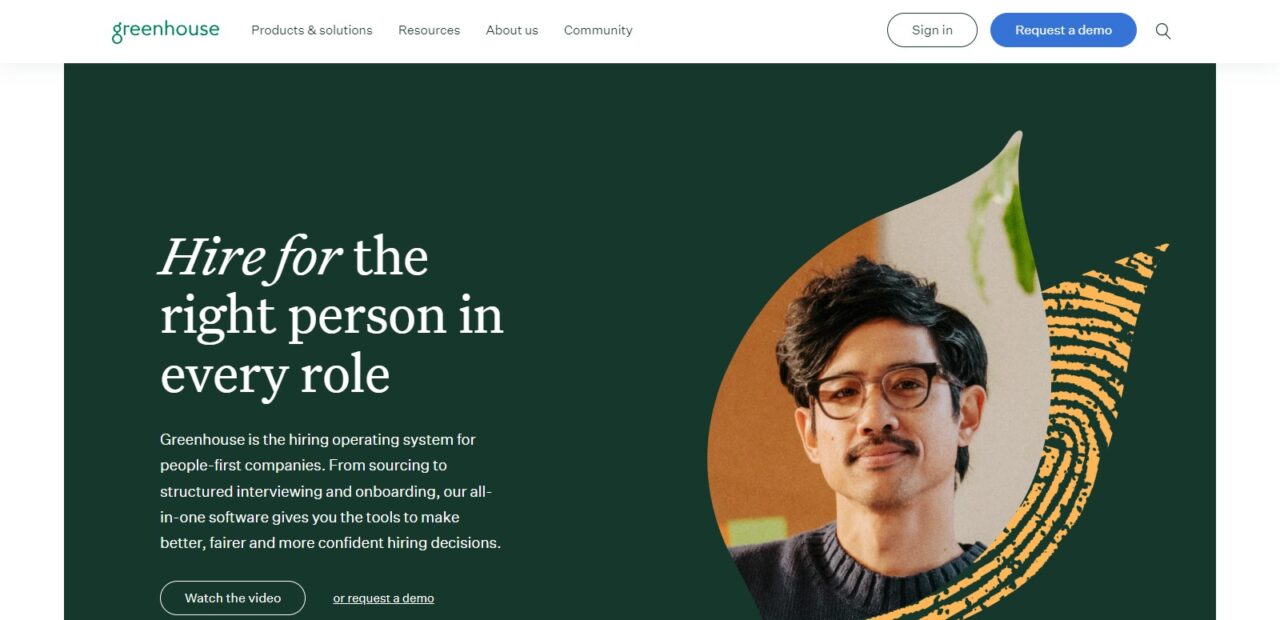Image resolution: width=1280 pixels, height=620 pixels.
Task: Click the 'every role' headline line
Action: point(275,375)
